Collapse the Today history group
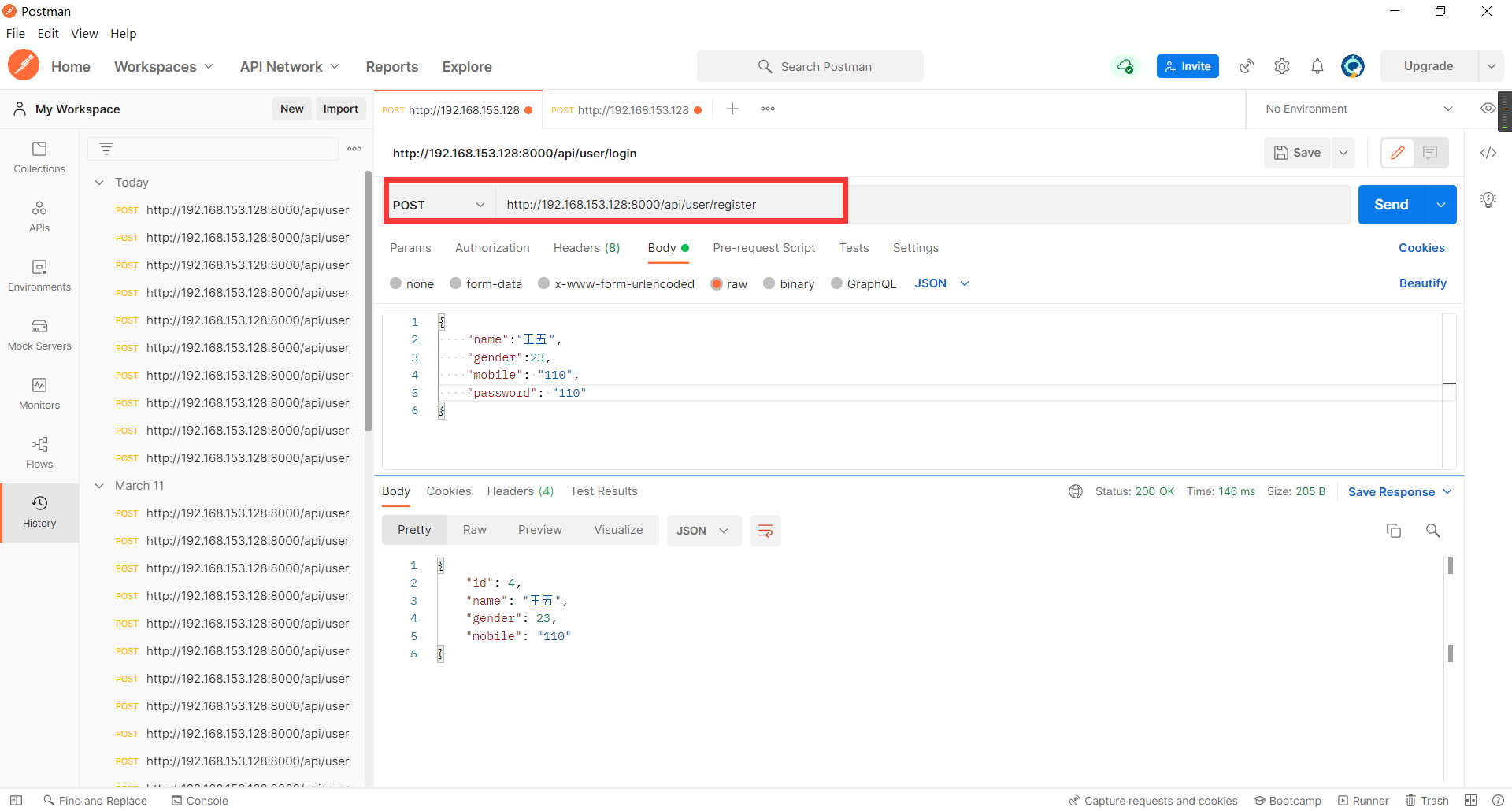This screenshot has width=1512, height=811. click(x=99, y=183)
